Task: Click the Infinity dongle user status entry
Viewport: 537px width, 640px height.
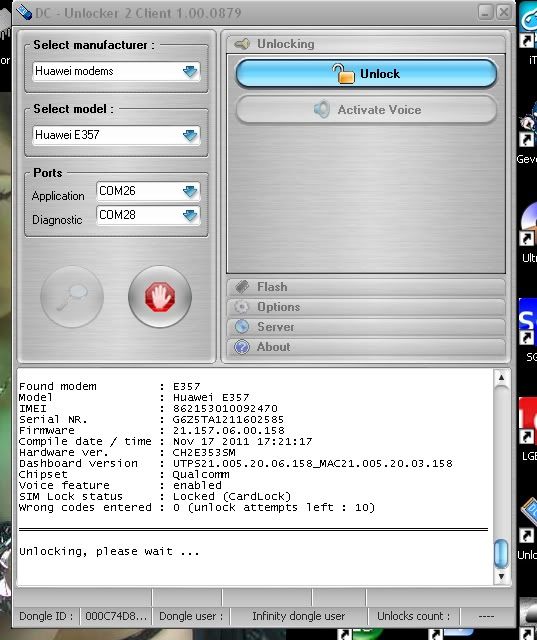Action: point(298,616)
